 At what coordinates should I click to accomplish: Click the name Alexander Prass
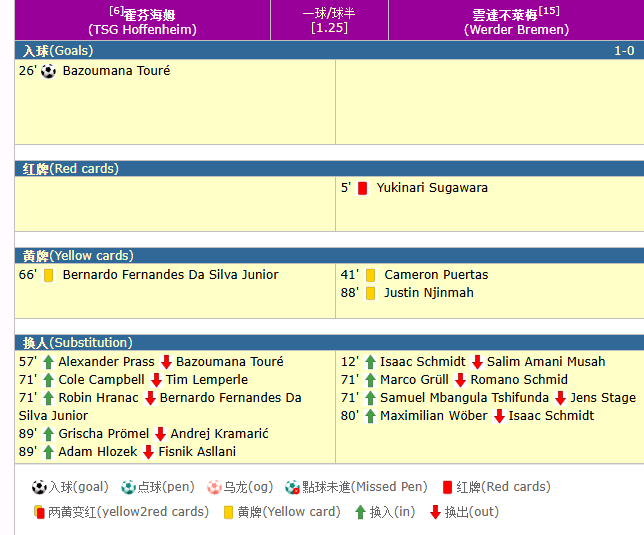click(x=106, y=362)
